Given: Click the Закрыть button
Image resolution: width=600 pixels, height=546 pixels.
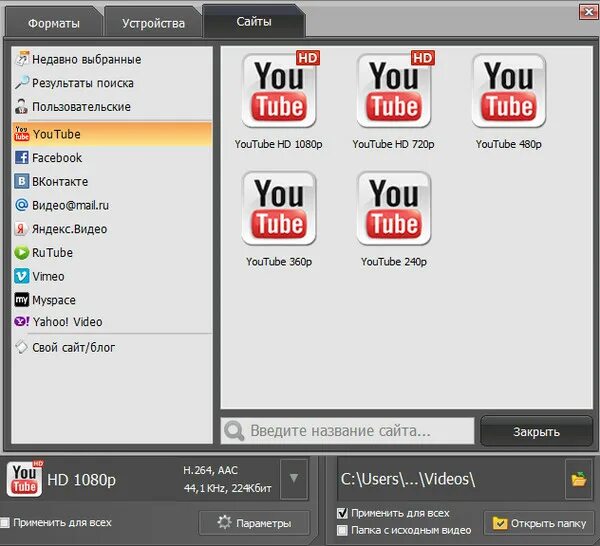Looking at the screenshot, I should click(536, 431).
